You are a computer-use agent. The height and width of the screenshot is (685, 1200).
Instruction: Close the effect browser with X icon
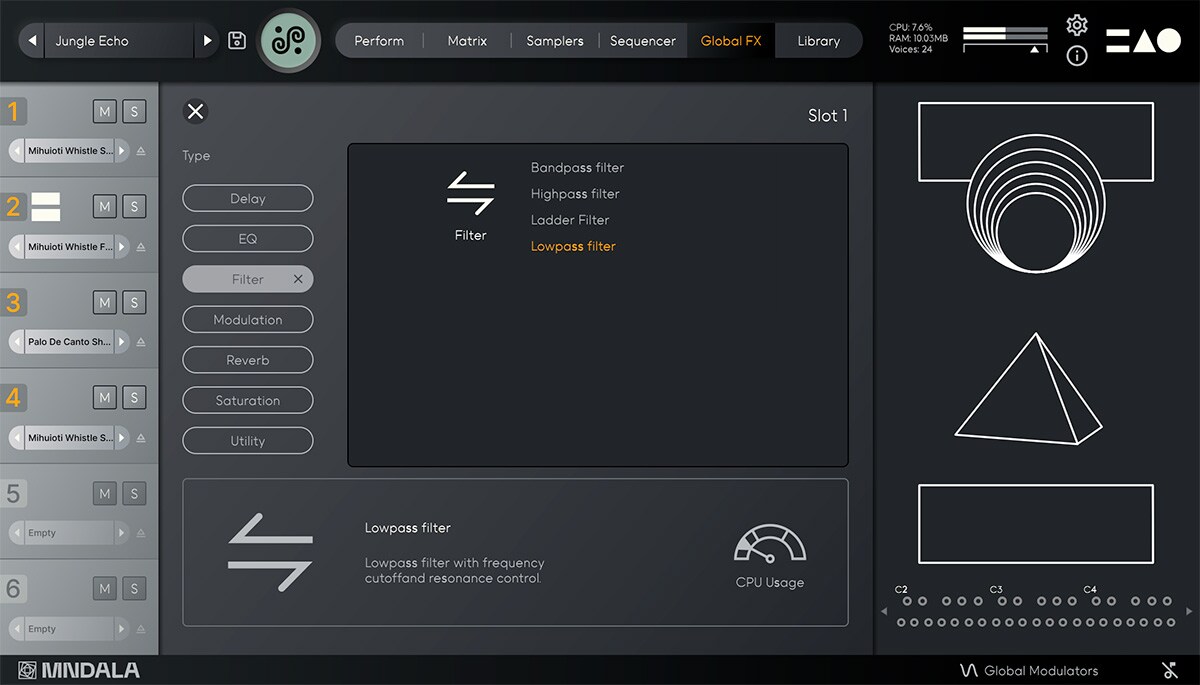[x=196, y=111]
